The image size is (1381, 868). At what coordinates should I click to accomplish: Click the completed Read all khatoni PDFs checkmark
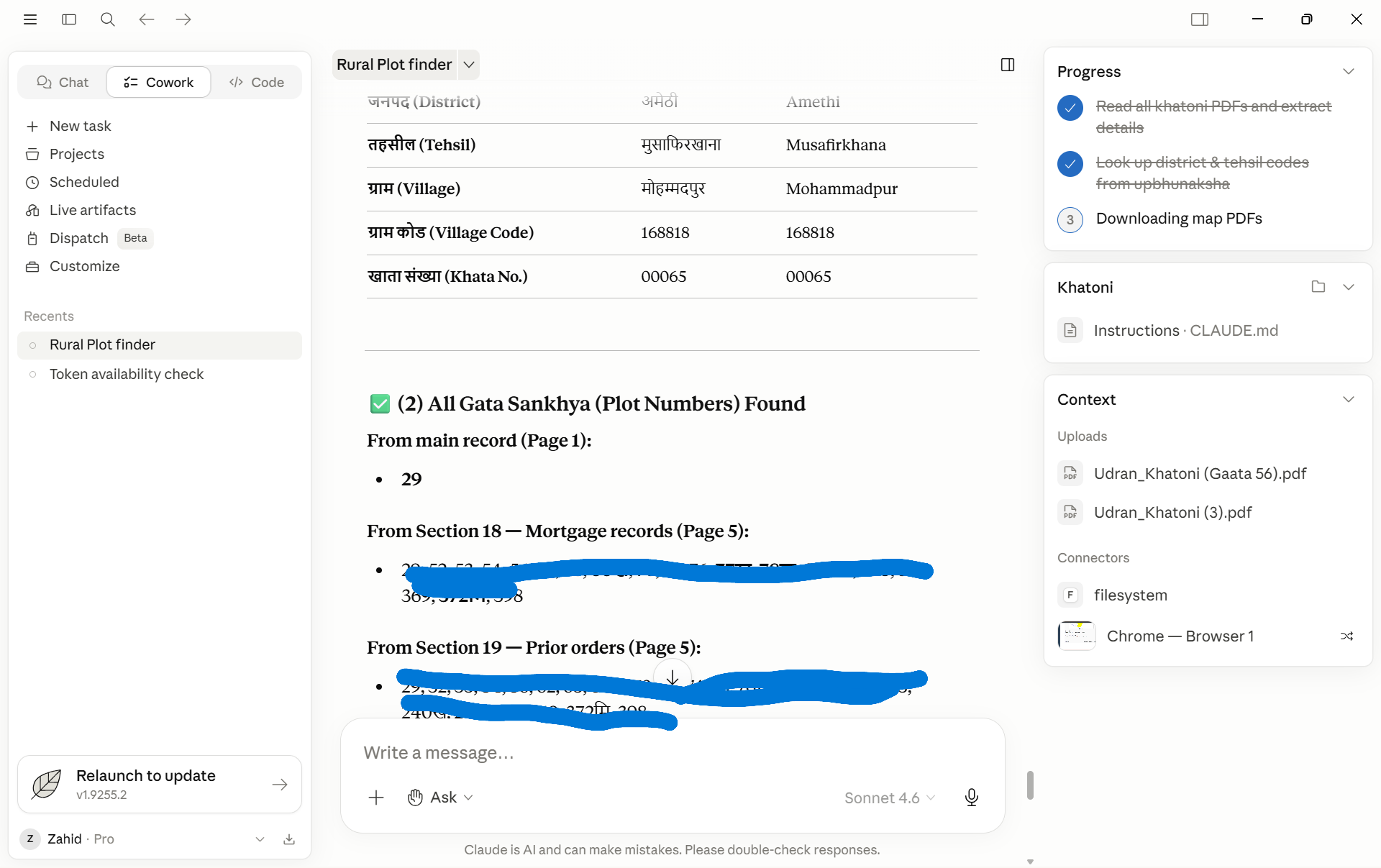pyautogui.click(x=1070, y=108)
